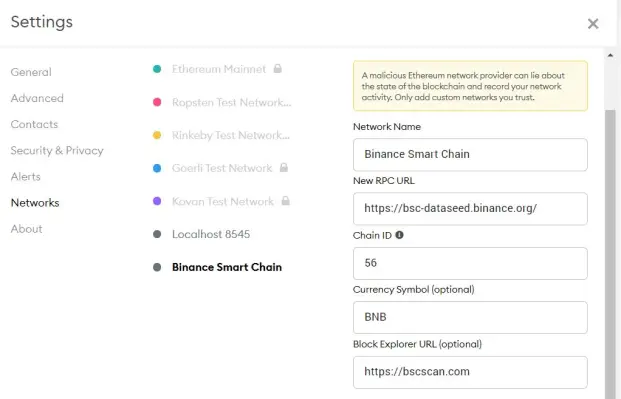The image size is (621, 399).
Task: Click the lock icon beside Goerli Test Network
Action: tap(284, 167)
